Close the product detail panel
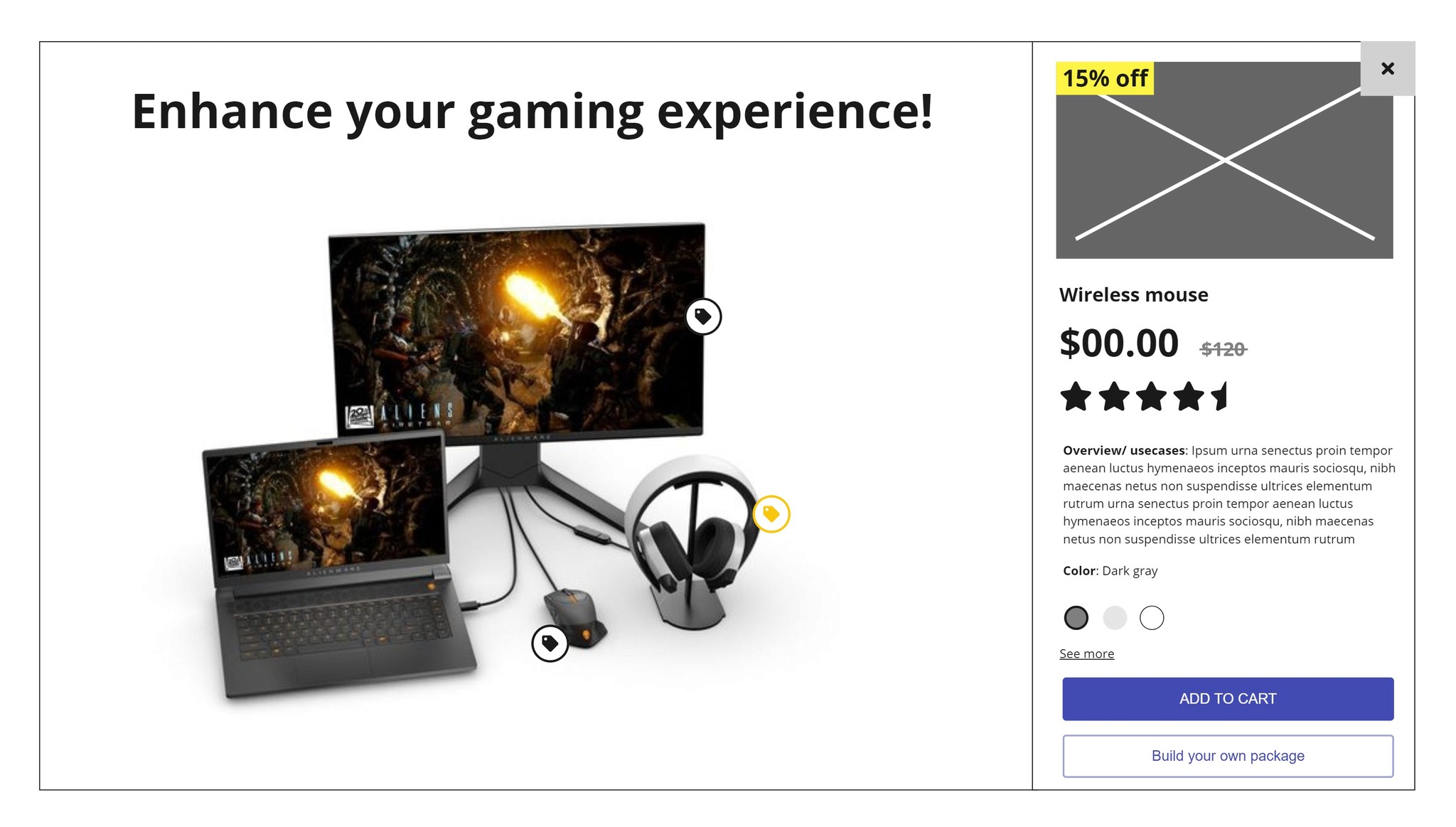Image resolution: width=1456 pixels, height=827 pixels. 1388,68
